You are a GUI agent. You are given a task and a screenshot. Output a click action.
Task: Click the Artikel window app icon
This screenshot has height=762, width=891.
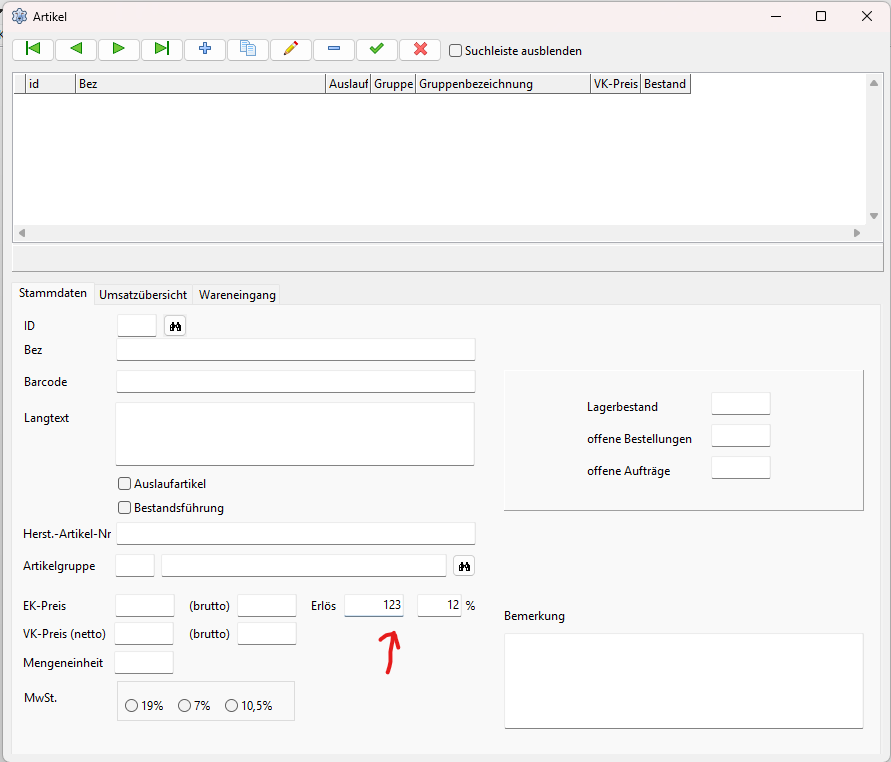point(19,16)
